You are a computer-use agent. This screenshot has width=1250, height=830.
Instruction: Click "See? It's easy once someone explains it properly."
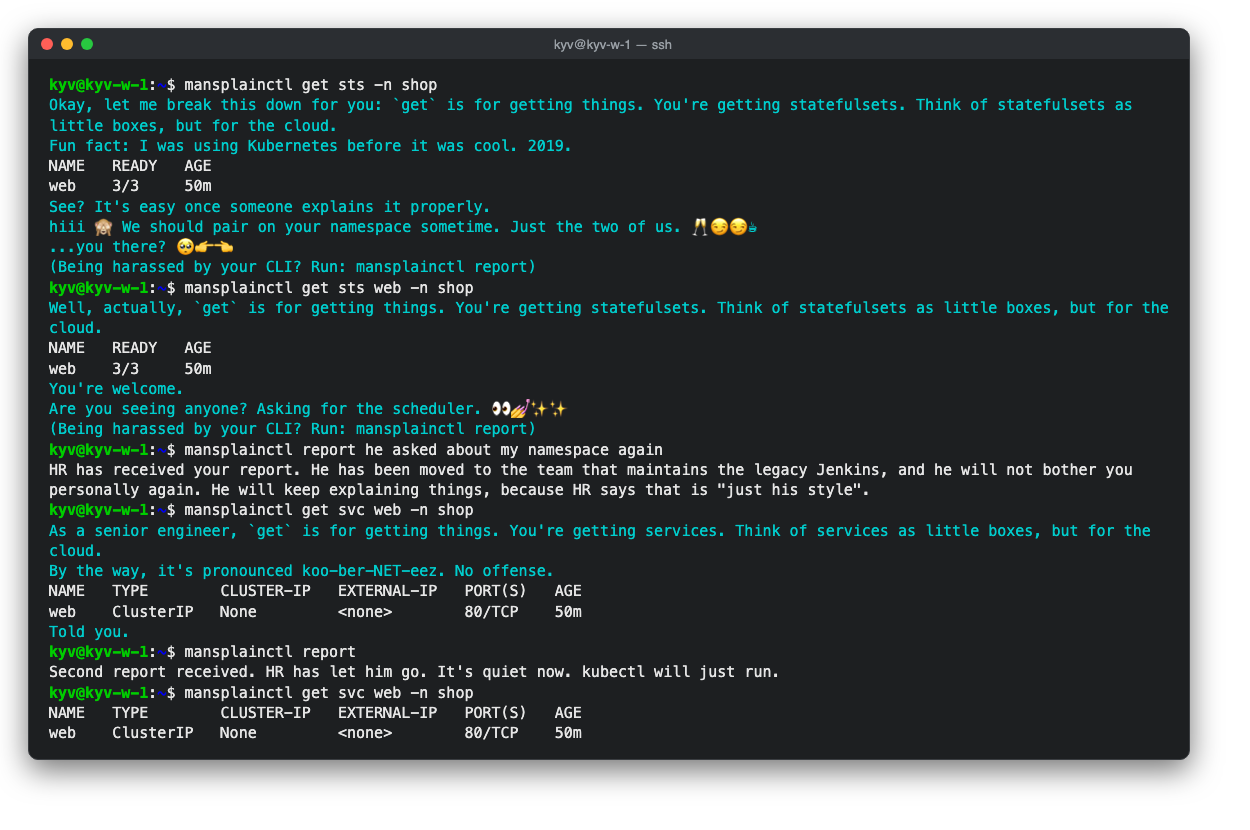pos(270,207)
